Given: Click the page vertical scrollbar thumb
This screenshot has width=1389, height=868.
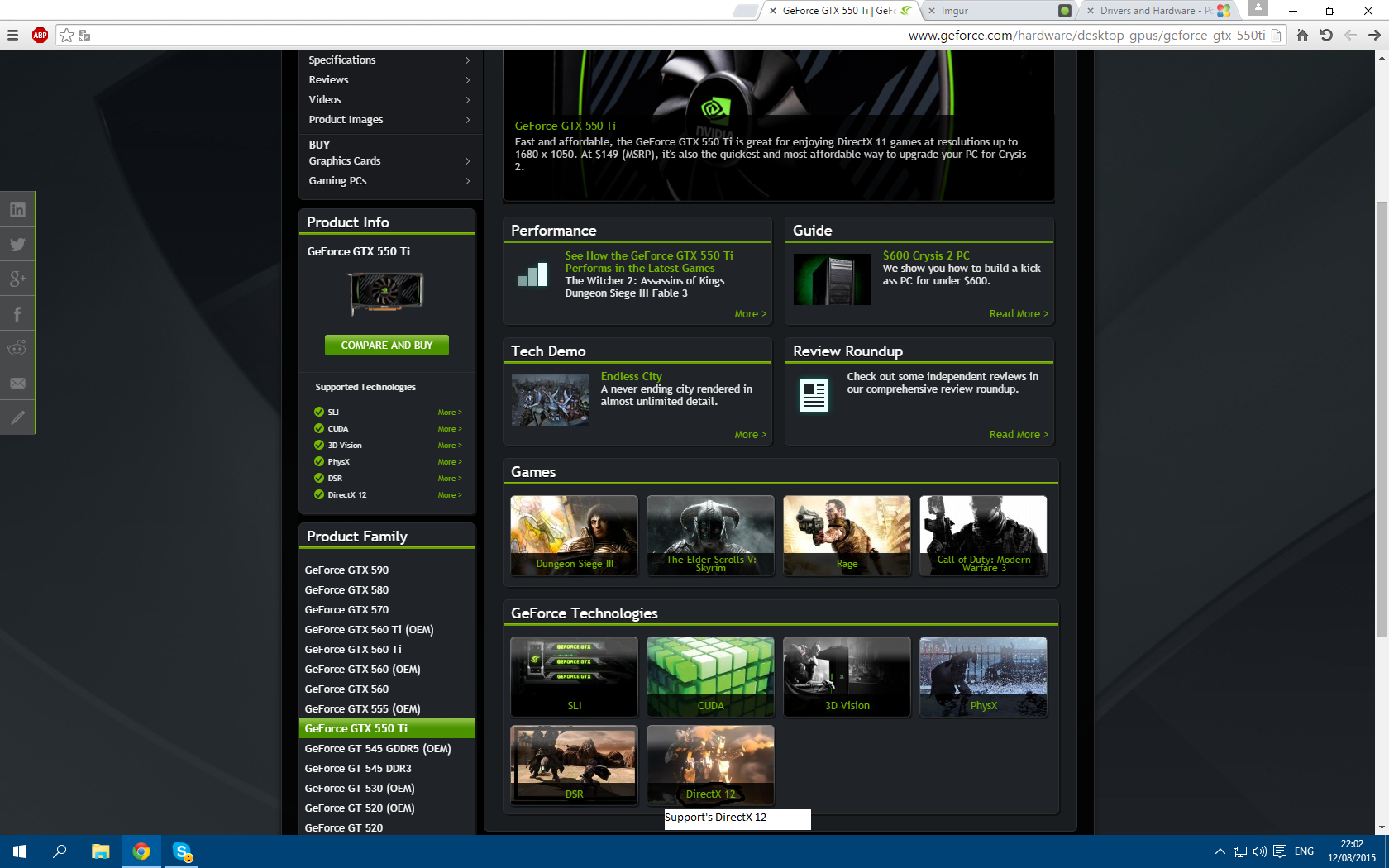Looking at the screenshot, I should coord(1382,419).
